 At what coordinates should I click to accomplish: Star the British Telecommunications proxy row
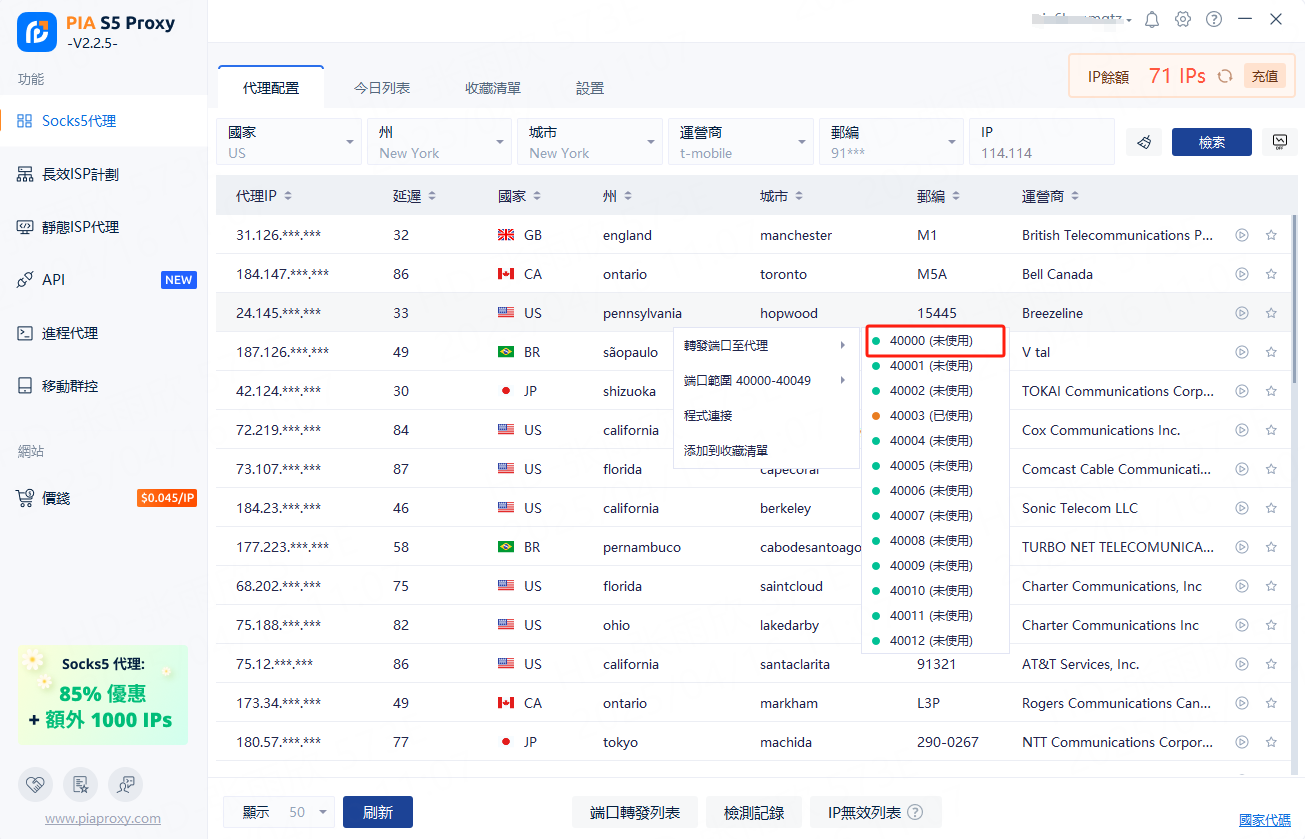(1271, 235)
